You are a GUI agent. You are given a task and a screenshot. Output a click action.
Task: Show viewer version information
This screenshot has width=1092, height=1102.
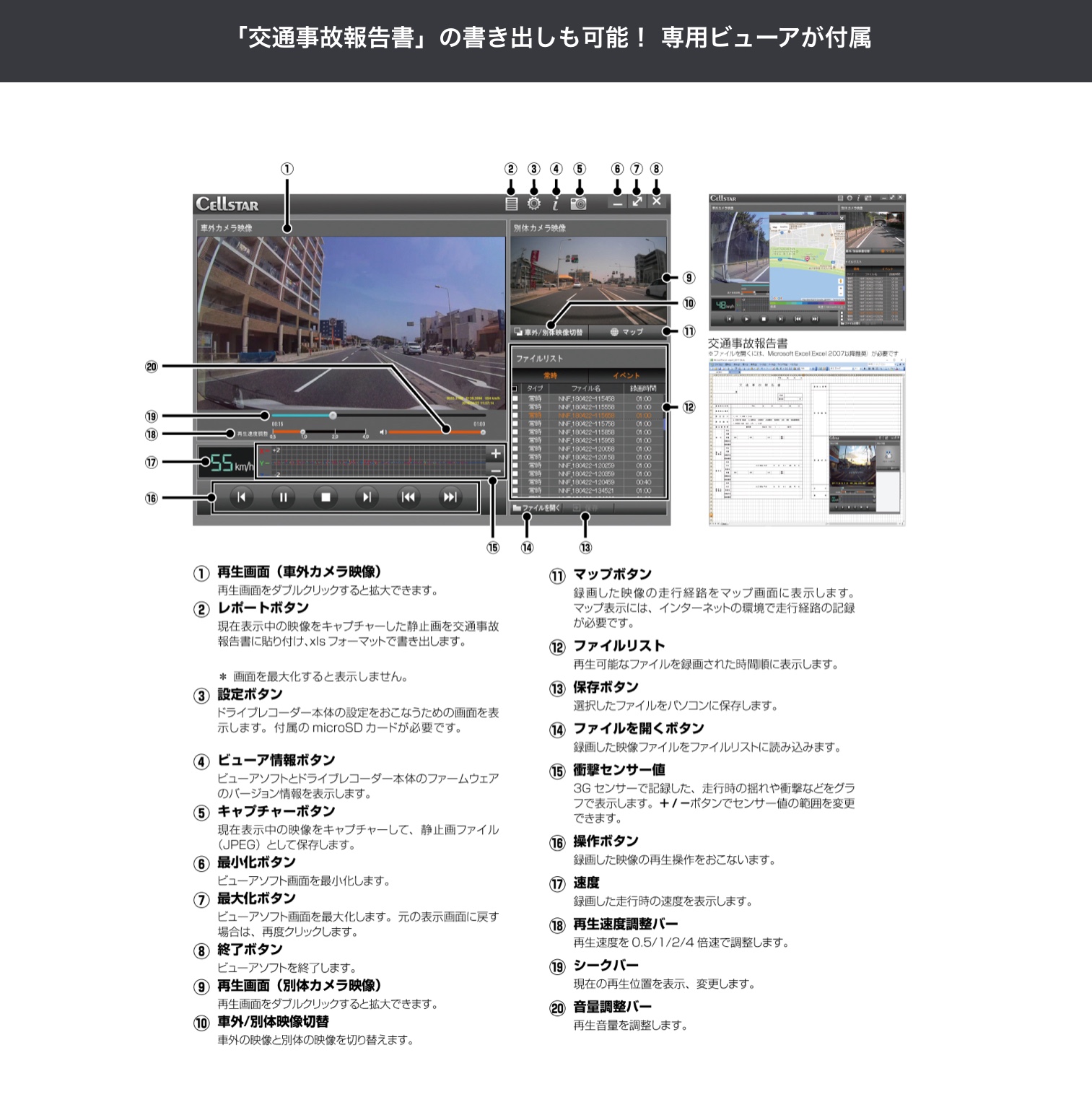pos(556,204)
